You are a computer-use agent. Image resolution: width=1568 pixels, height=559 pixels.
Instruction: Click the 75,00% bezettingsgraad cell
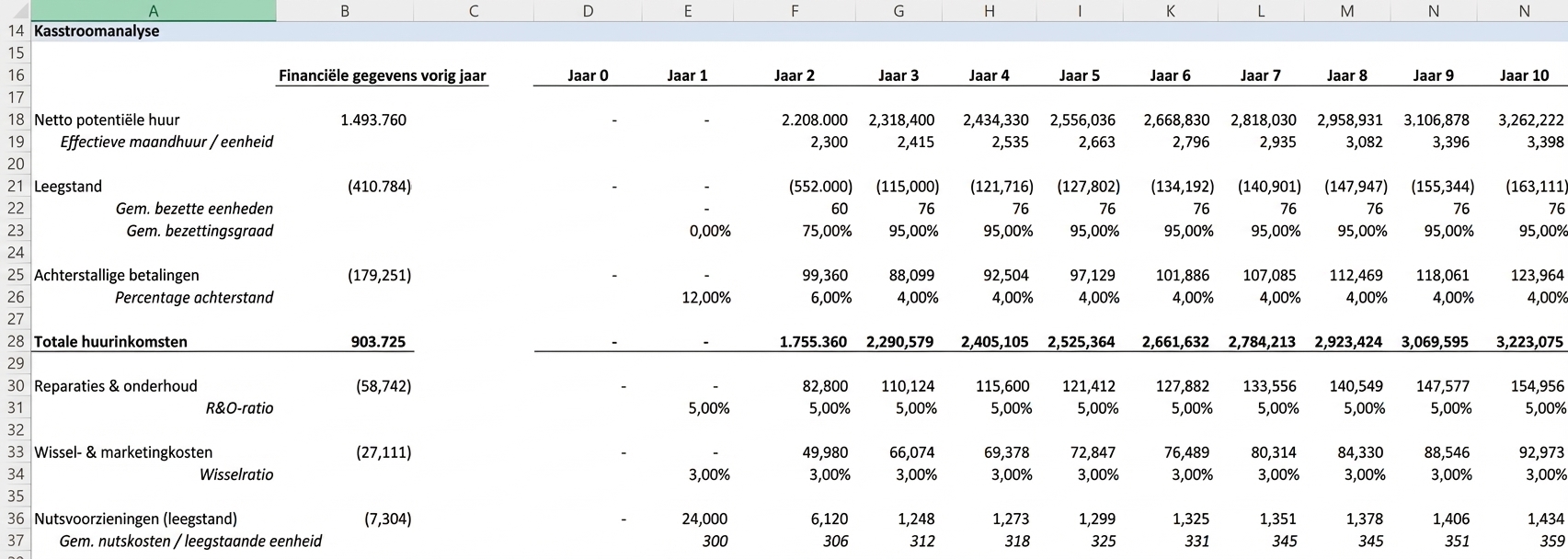pos(826,232)
